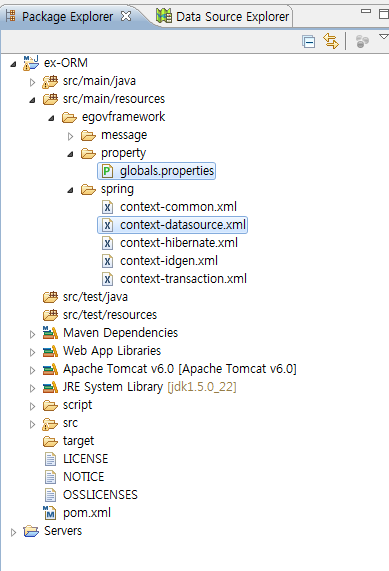Screen dimensions: 389x571
Task: Open the View Menu dropdown triangle
Action: pyautogui.click(x=384, y=37)
